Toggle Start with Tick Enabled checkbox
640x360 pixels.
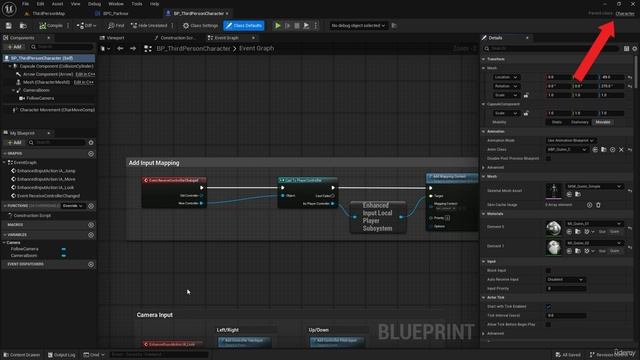[548, 307]
